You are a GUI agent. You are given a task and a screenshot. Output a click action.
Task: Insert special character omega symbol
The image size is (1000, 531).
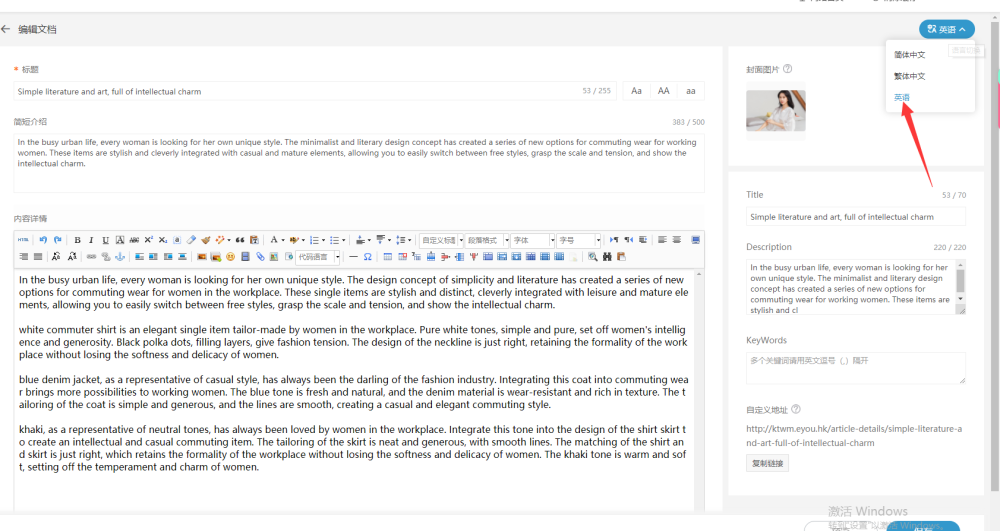(367, 256)
